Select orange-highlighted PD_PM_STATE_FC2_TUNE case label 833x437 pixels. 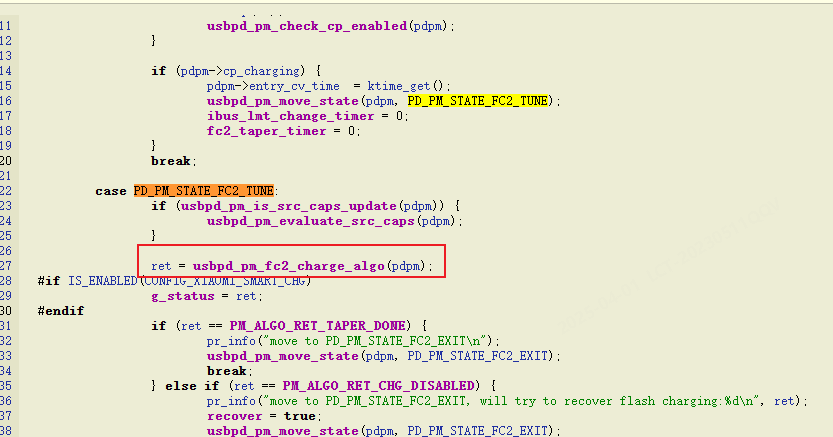click(203, 191)
